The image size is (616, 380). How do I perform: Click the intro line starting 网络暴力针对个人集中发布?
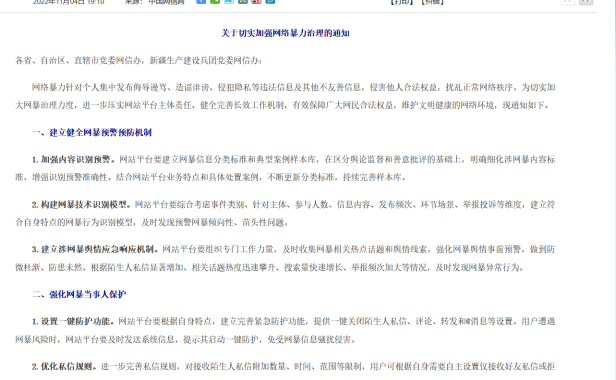point(293,87)
